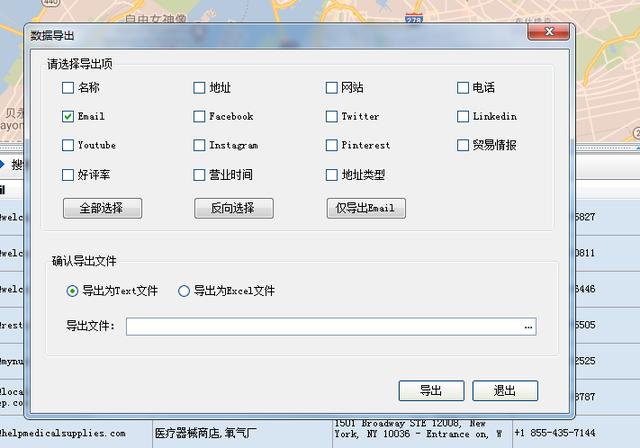640x448 pixels.
Task: Uncheck the Email checkbox
Action: (x=68, y=117)
